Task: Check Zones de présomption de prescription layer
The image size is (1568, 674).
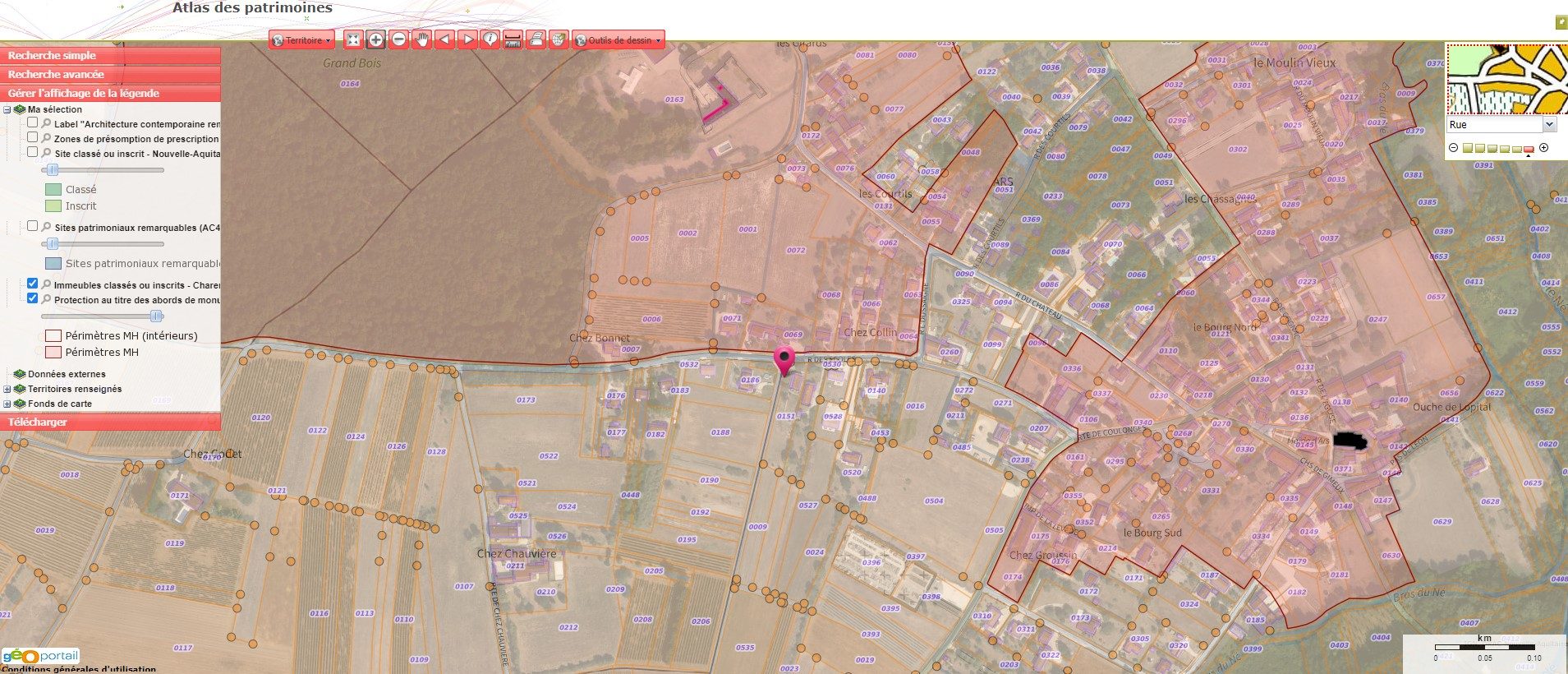Action: tap(33, 137)
